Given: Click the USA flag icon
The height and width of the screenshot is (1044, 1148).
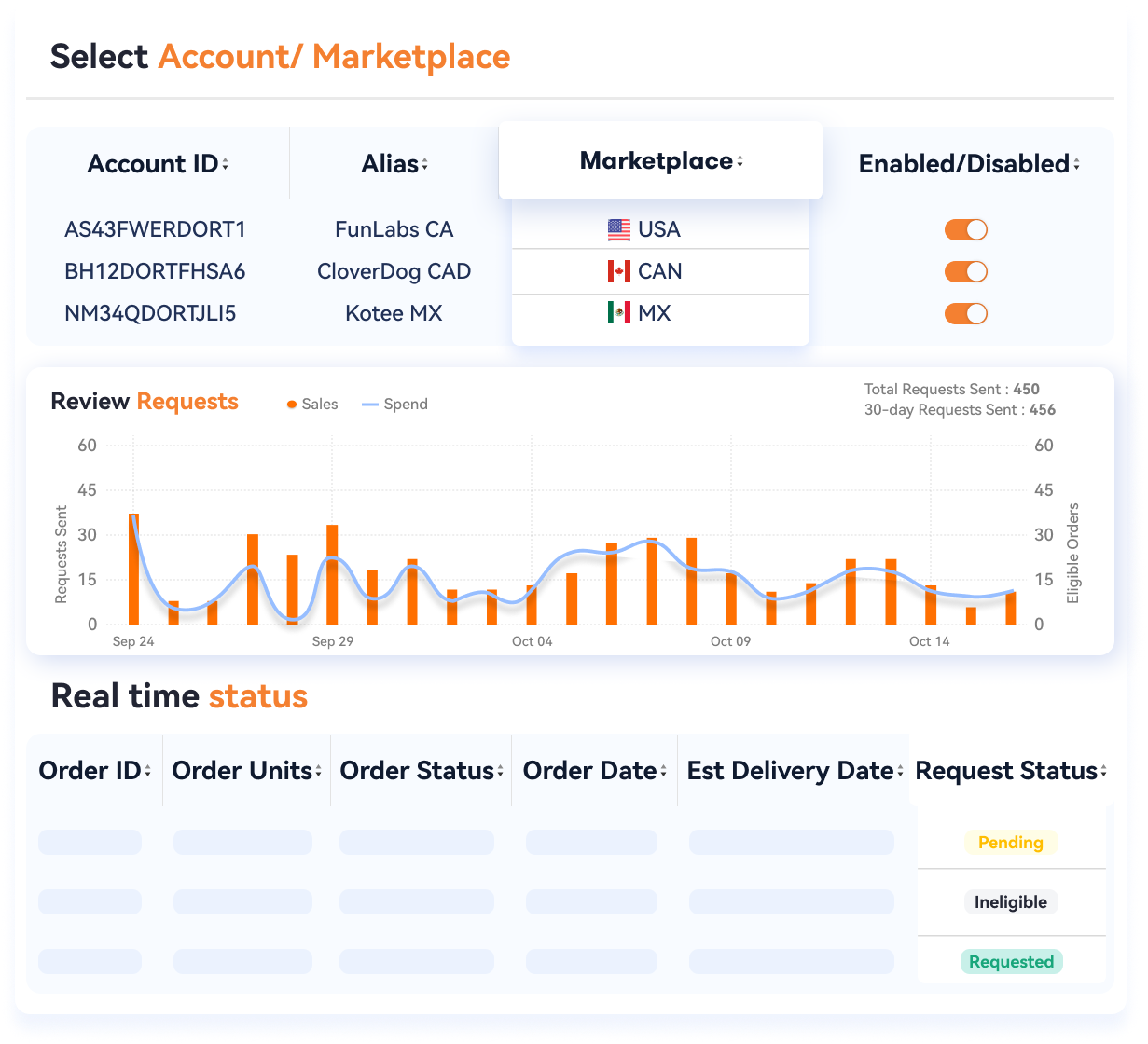Looking at the screenshot, I should (x=618, y=229).
